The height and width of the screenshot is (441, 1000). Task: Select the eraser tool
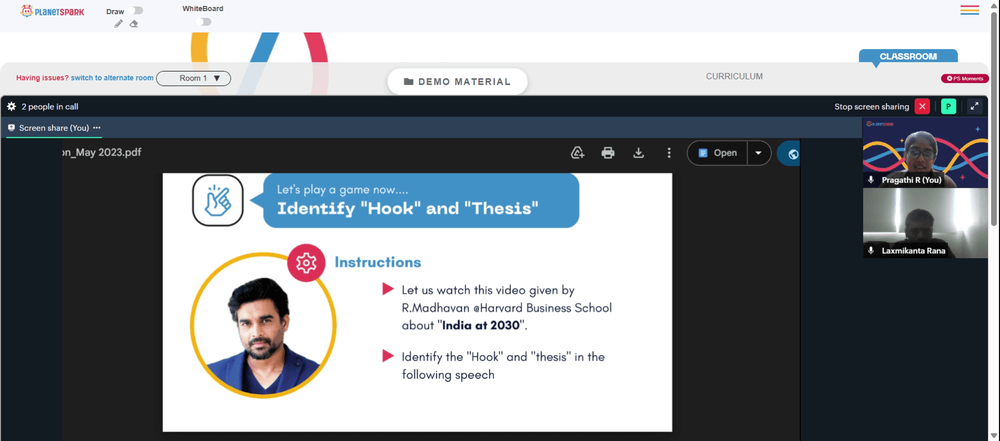tap(133, 24)
